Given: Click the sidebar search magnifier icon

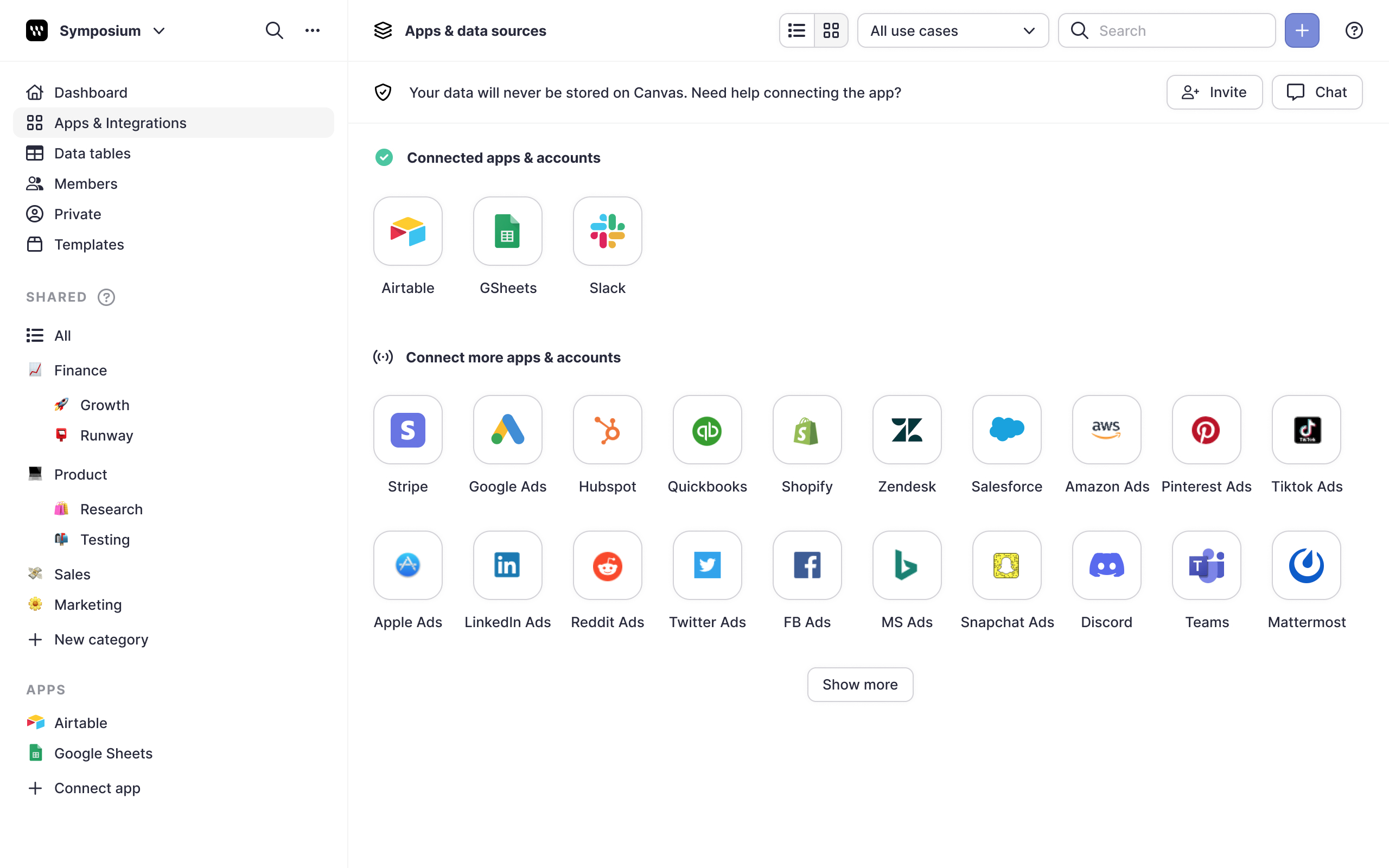Looking at the screenshot, I should click(x=275, y=30).
